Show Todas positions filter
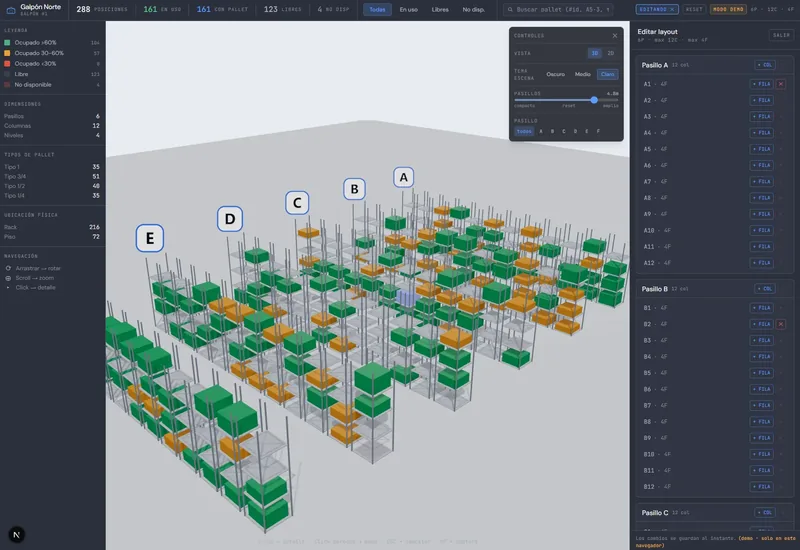Screen dimensions: 800x550 [377, 10]
